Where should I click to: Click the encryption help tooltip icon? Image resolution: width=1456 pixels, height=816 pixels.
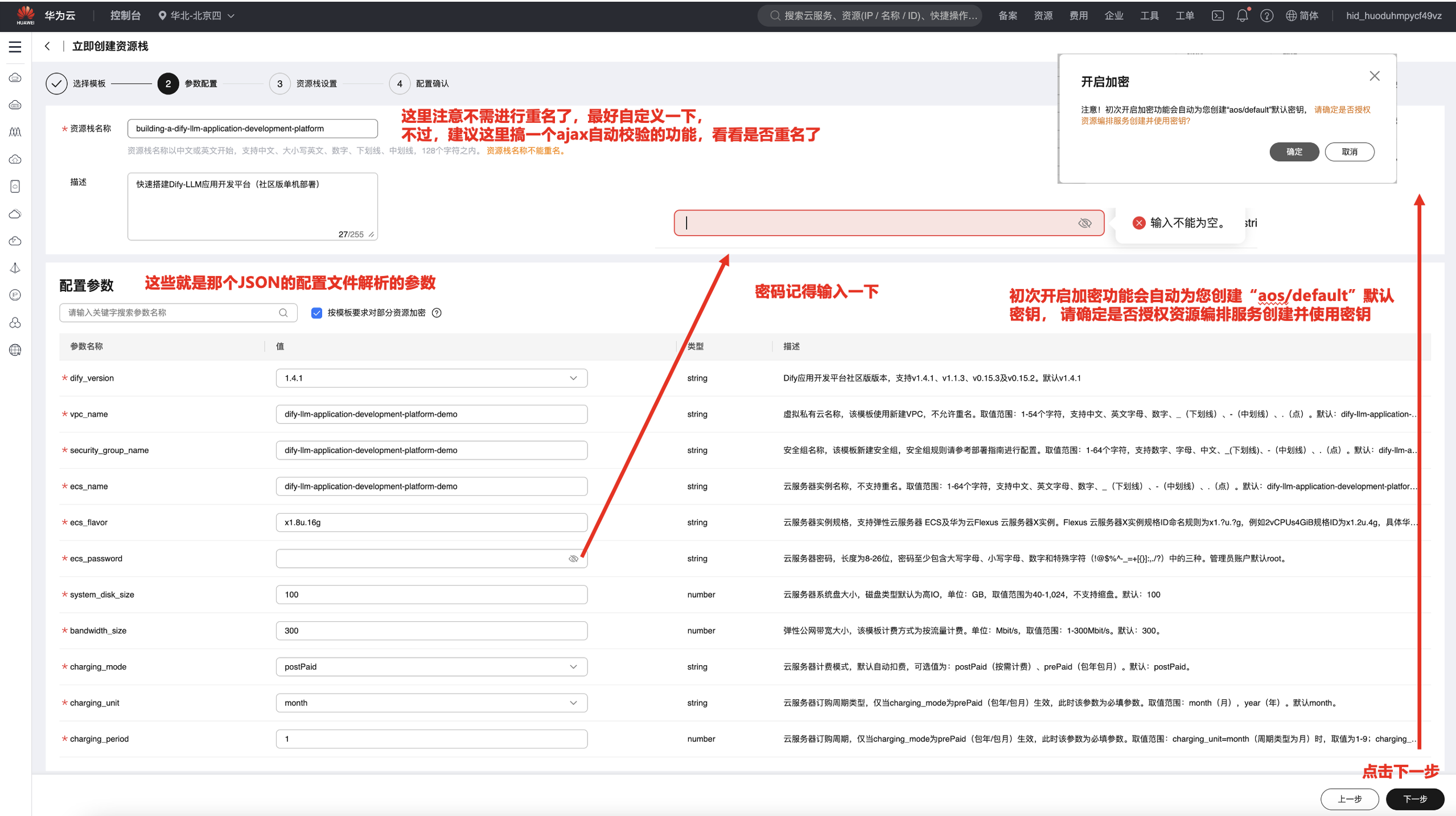[437, 313]
